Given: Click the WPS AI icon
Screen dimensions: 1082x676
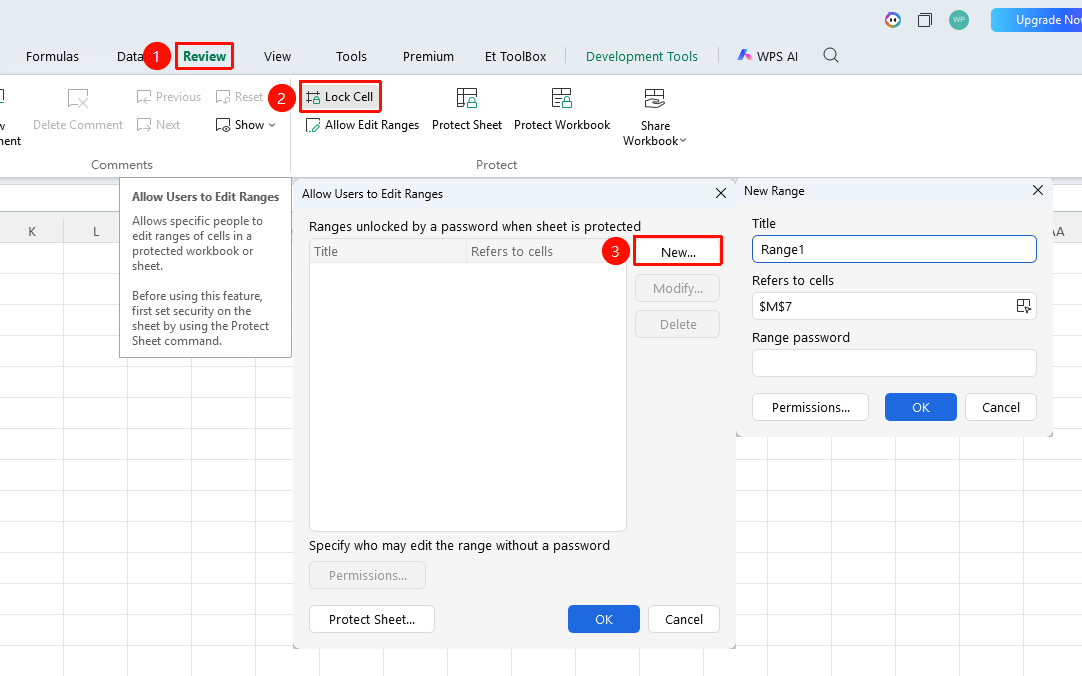Looking at the screenshot, I should [x=744, y=56].
